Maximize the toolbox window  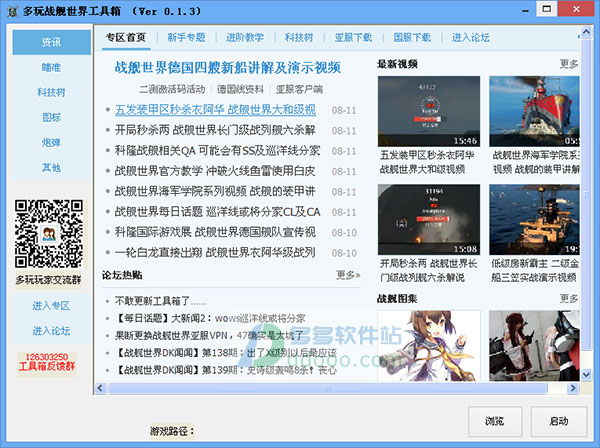click(547, 9)
